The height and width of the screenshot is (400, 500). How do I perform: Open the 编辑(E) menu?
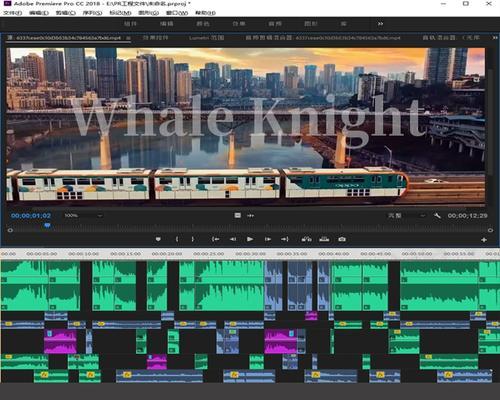click(x=39, y=13)
